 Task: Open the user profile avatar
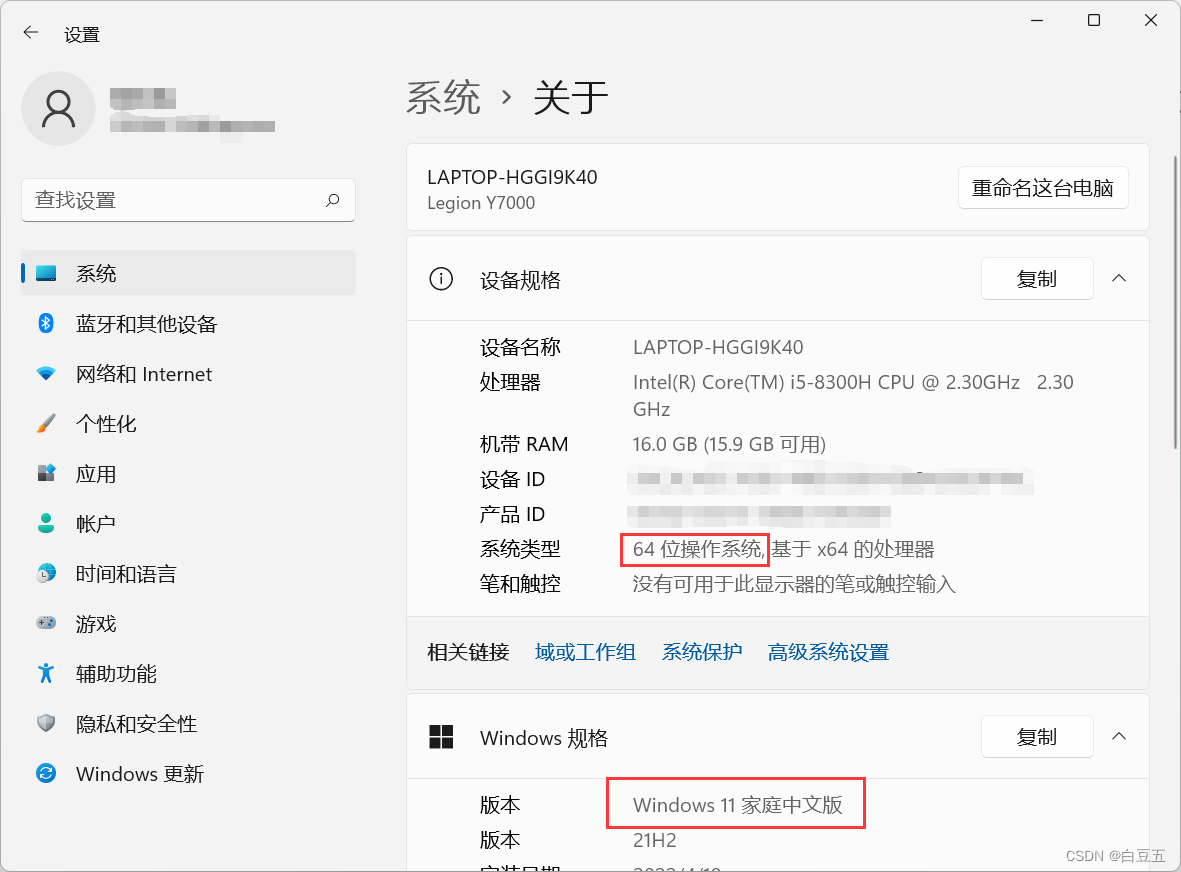(x=59, y=108)
